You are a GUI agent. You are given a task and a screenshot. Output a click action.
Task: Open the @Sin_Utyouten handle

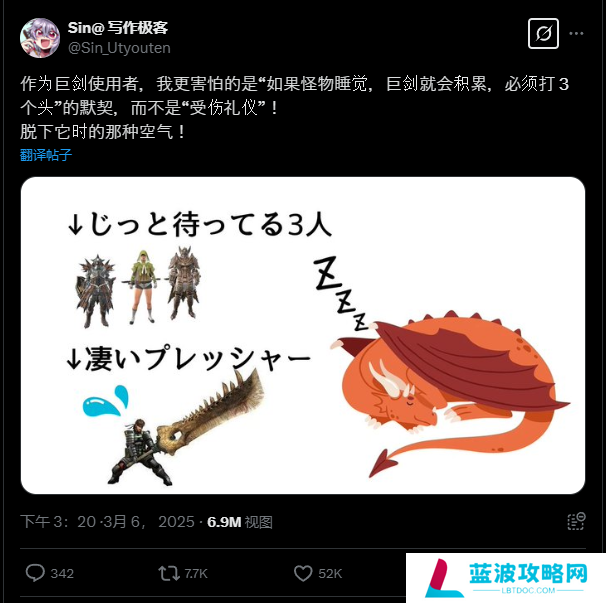pos(119,48)
